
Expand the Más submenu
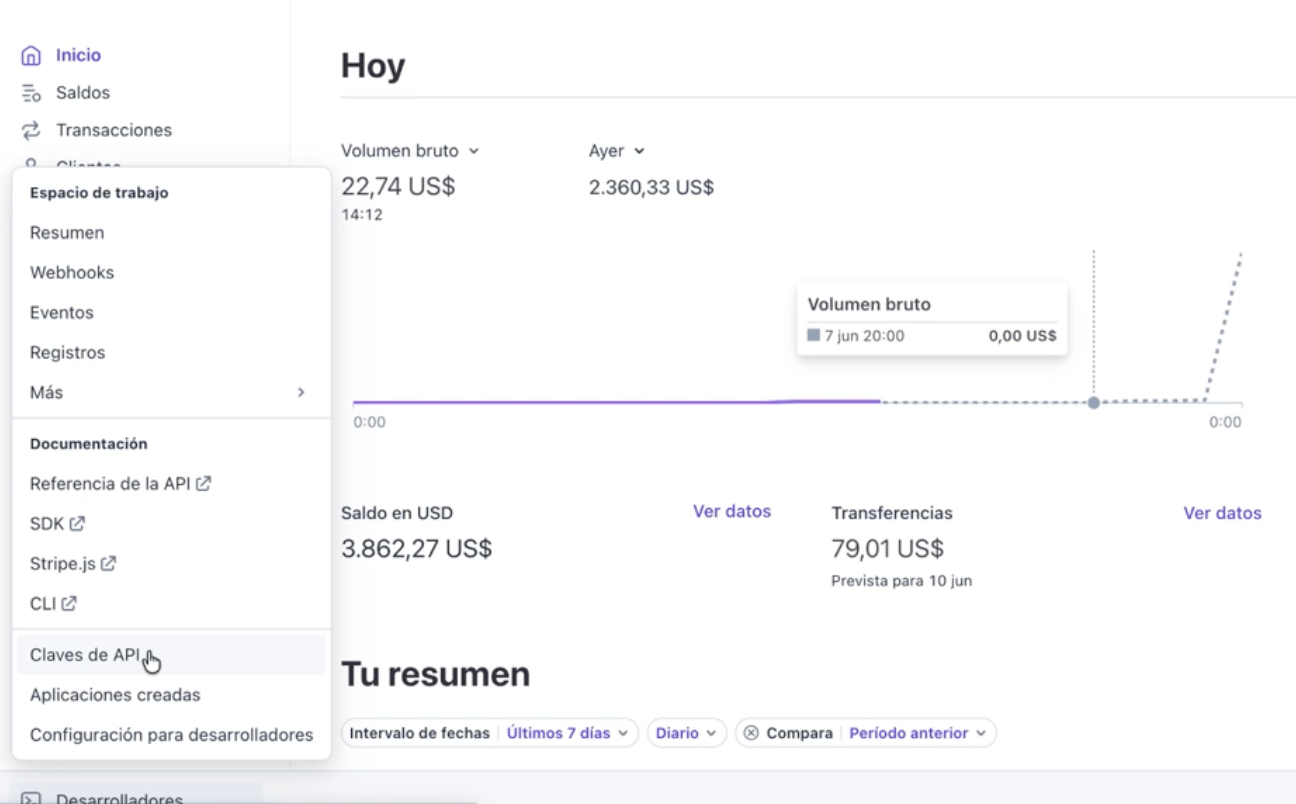(x=171, y=393)
